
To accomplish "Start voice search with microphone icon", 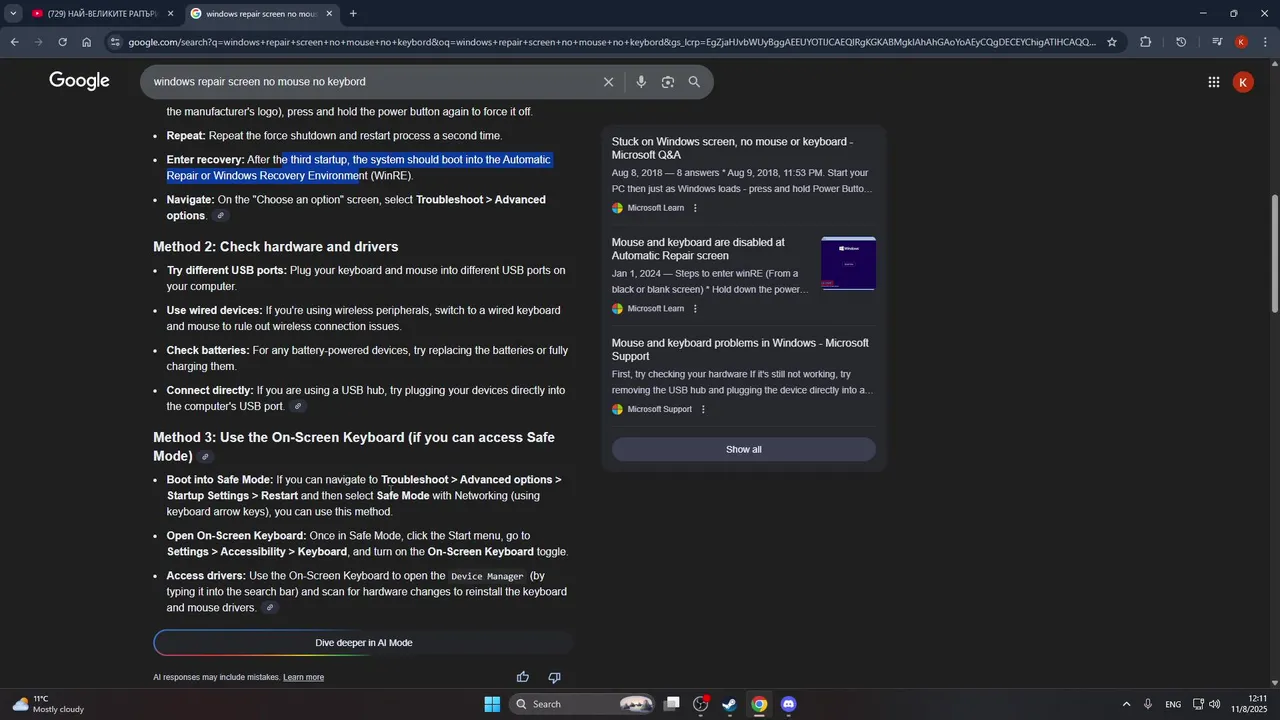I will pos(641,82).
